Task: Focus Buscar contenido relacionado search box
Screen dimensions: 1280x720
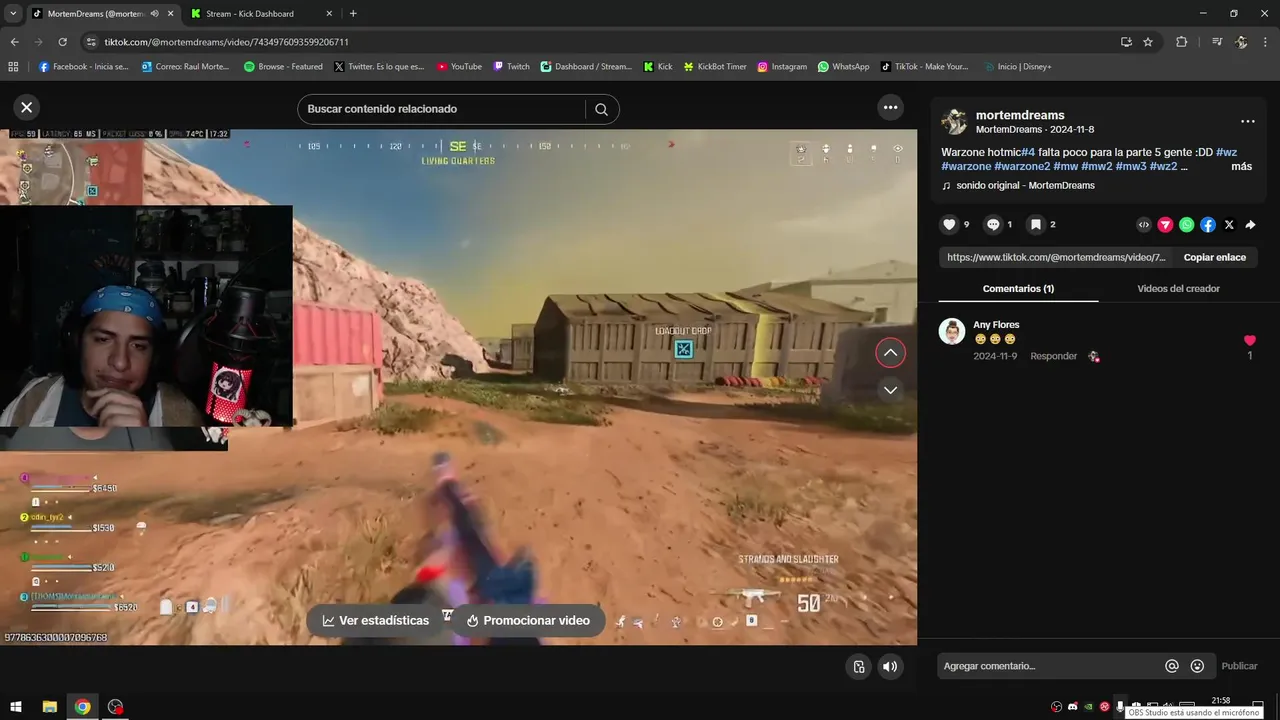Action: coord(440,109)
